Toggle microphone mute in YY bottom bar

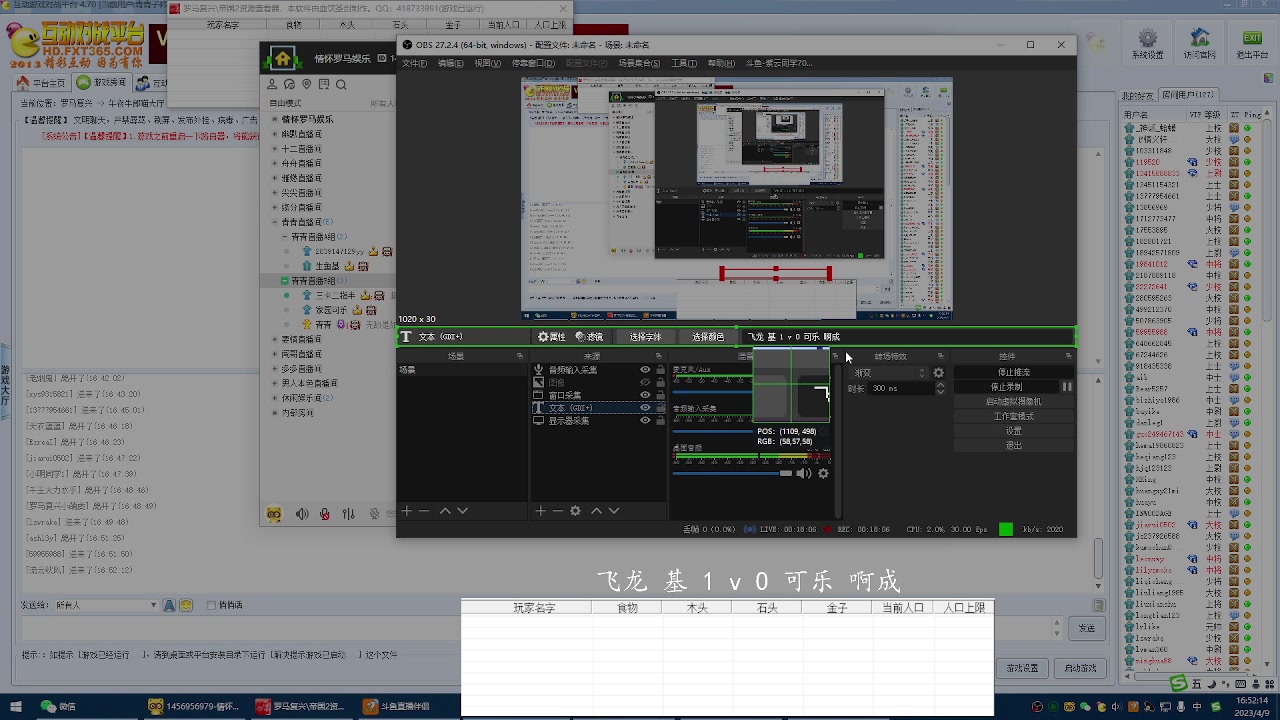(325, 514)
